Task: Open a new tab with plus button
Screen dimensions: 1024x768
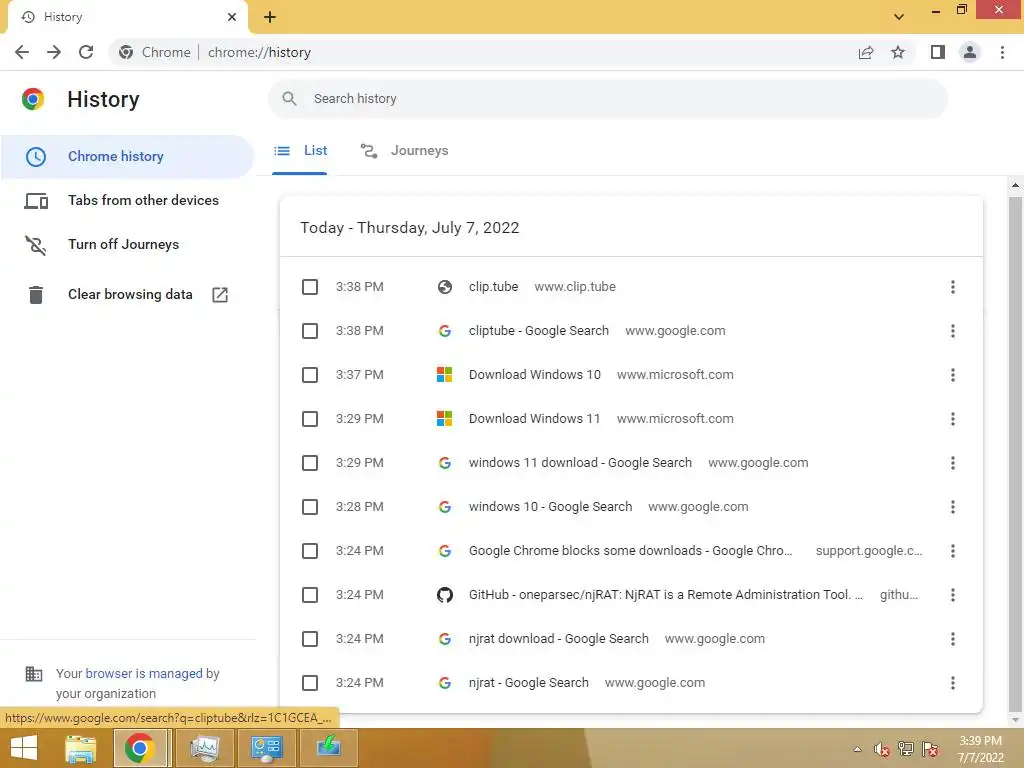Action: [270, 17]
